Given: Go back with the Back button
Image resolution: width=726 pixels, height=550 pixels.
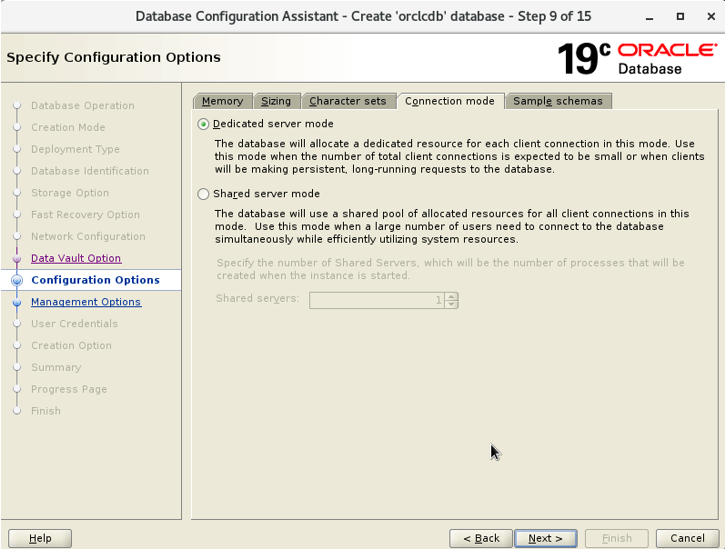Looking at the screenshot, I should click(x=480, y=538).
